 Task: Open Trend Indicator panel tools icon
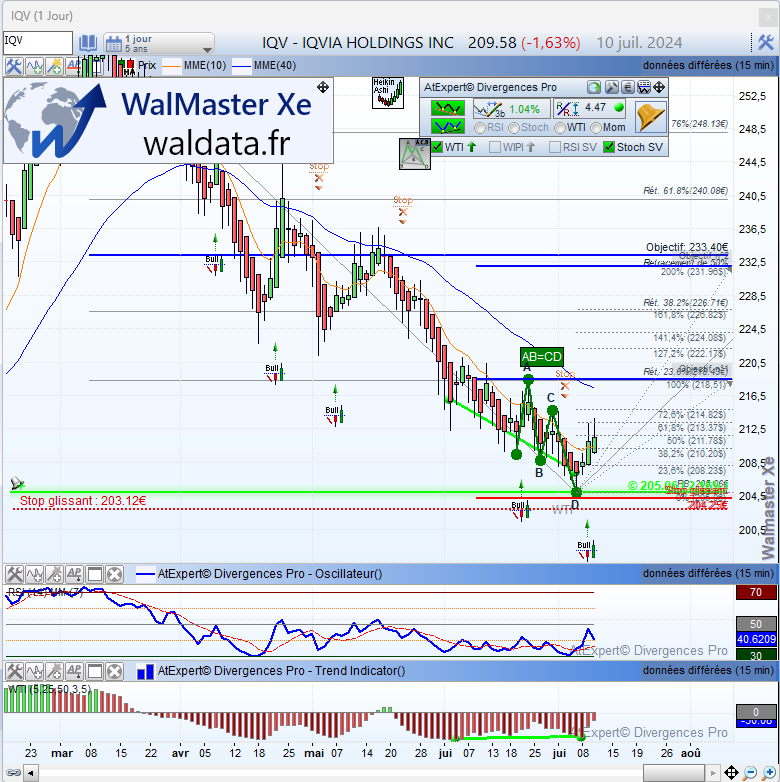(x=14, y=671)
